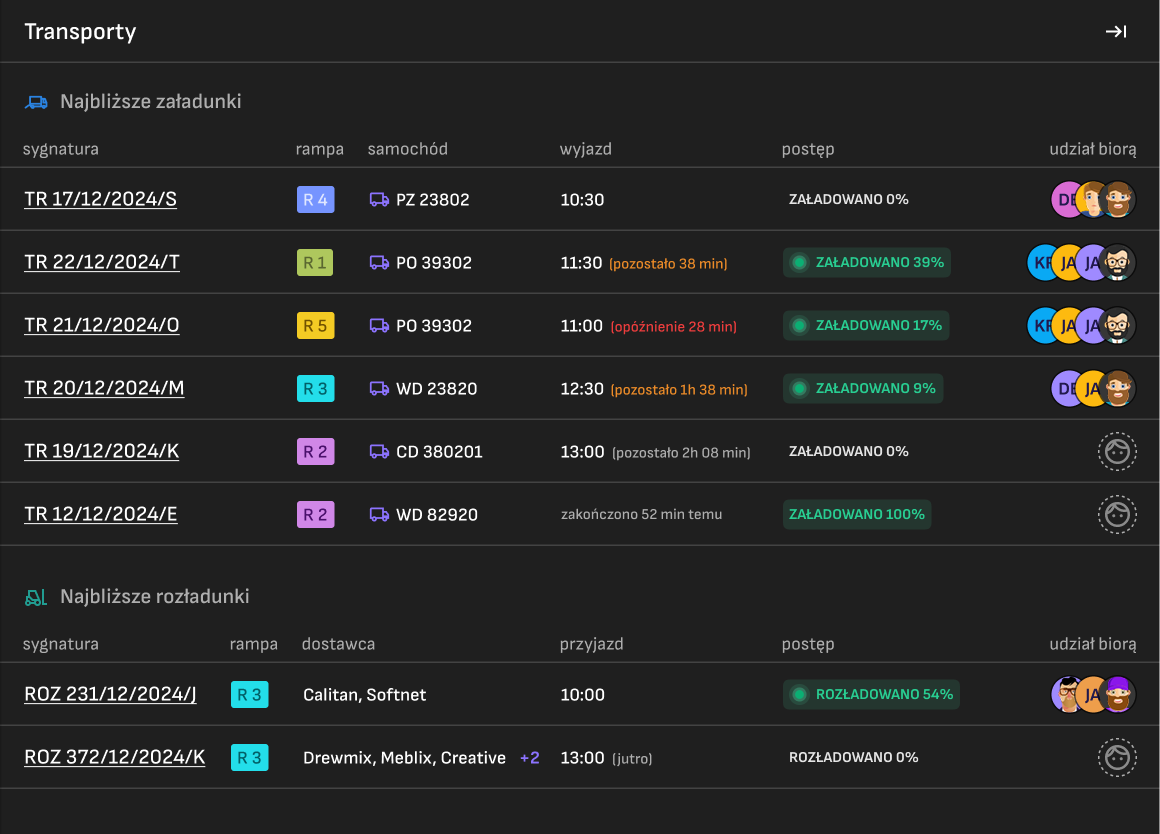Open participant avatars for TR 20/12/2024/M

(1093, 389)
